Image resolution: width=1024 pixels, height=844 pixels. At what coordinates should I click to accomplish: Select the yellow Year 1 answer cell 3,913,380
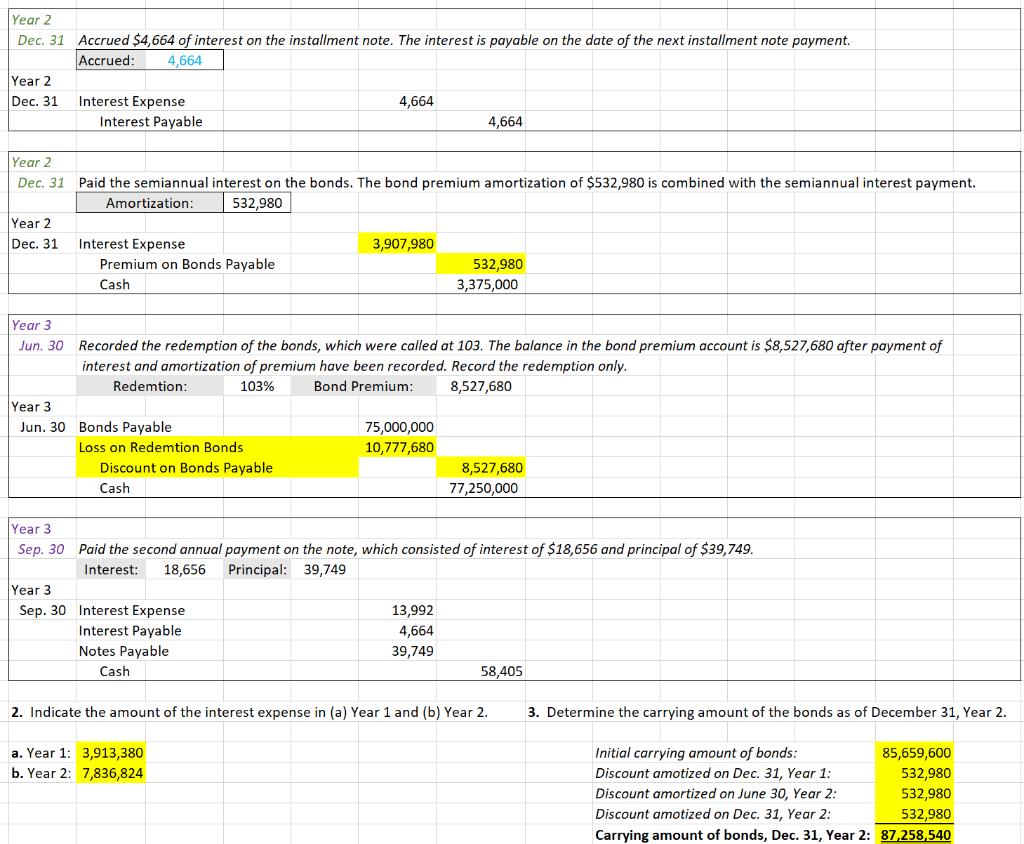click(x=111, y=752)
